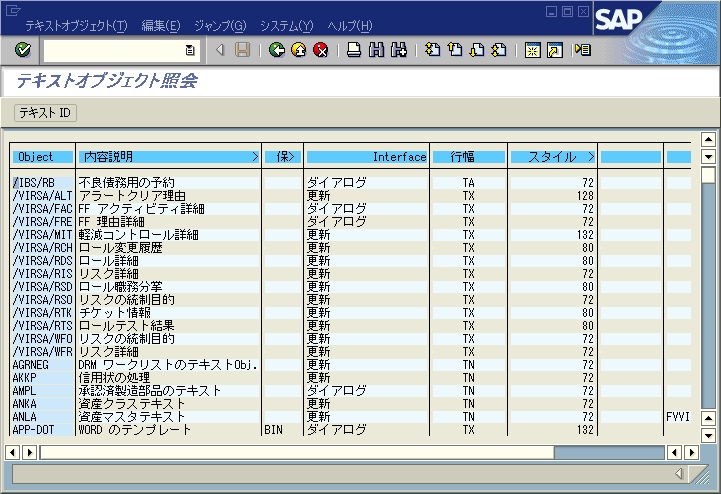This screenshot has width=721, height=494.
Task: Click the テキスト ID button
Action: pos(45,113)
